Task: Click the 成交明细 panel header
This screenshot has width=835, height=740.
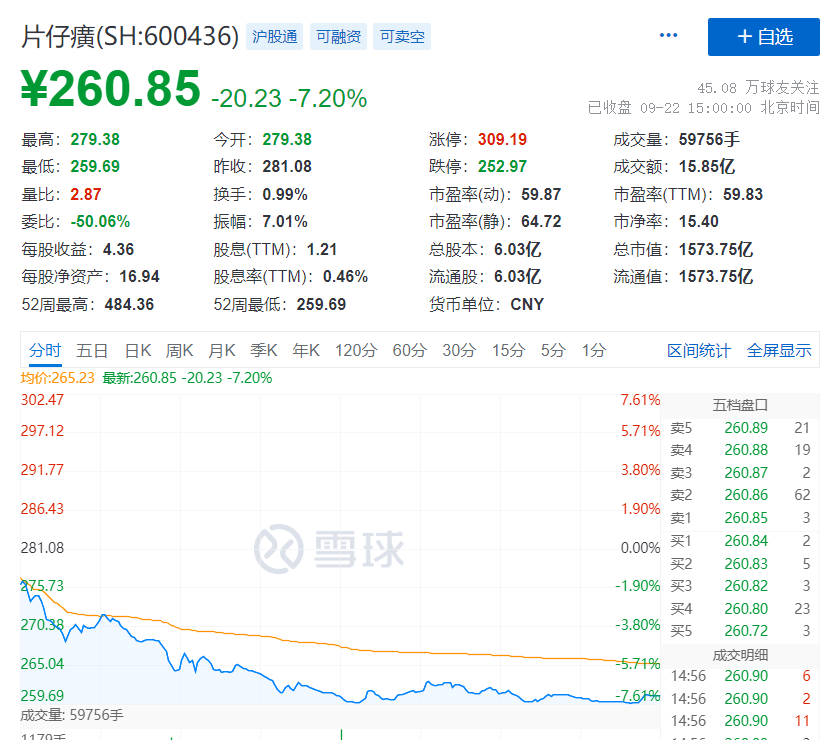Action: 740,655
